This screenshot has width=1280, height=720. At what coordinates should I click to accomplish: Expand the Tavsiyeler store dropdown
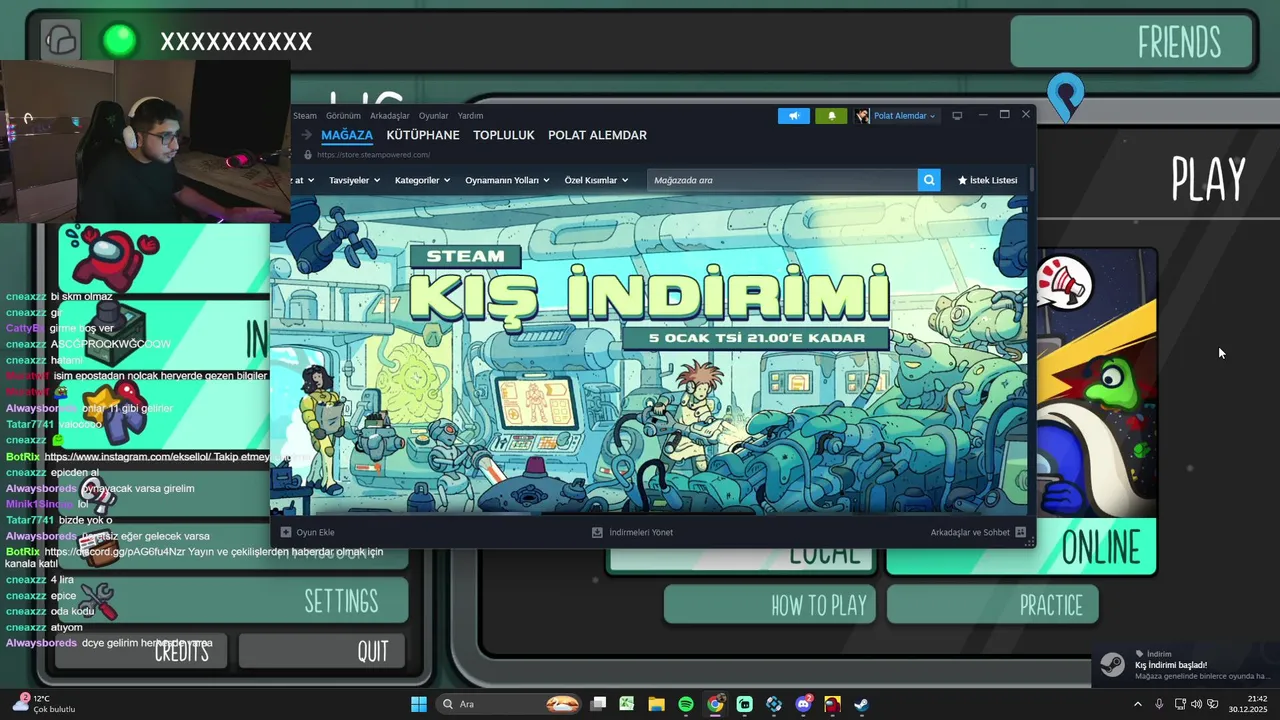tap(355, 180)
